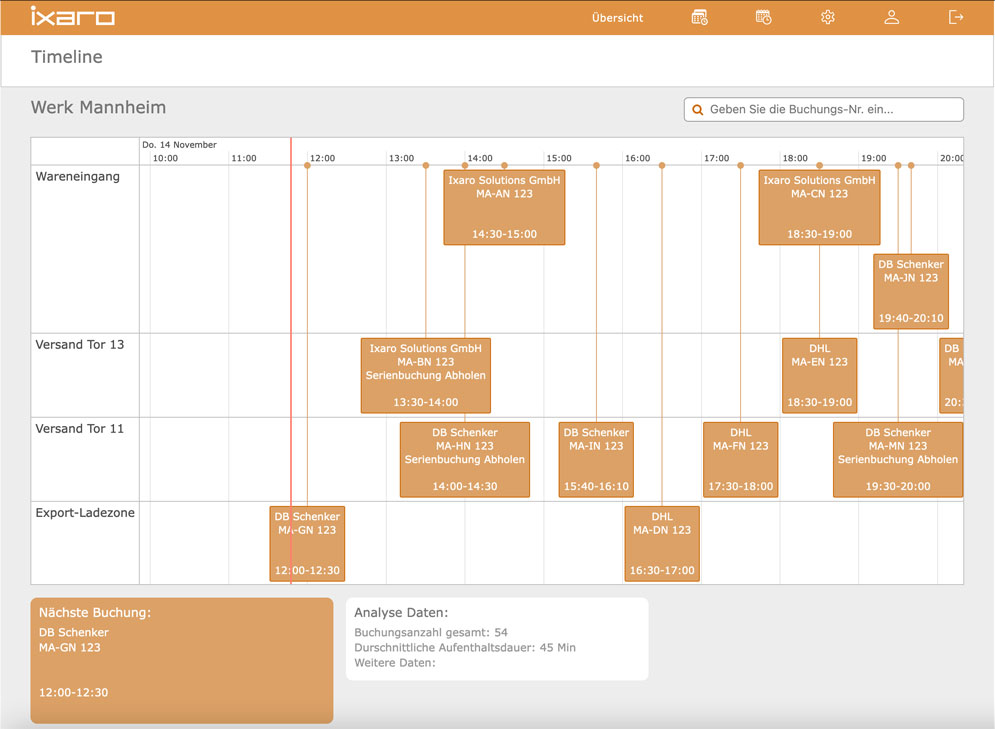The height and width of the screenshot is (729, 995).
Task: Click the ixaro logo
Action: point(73,16)
